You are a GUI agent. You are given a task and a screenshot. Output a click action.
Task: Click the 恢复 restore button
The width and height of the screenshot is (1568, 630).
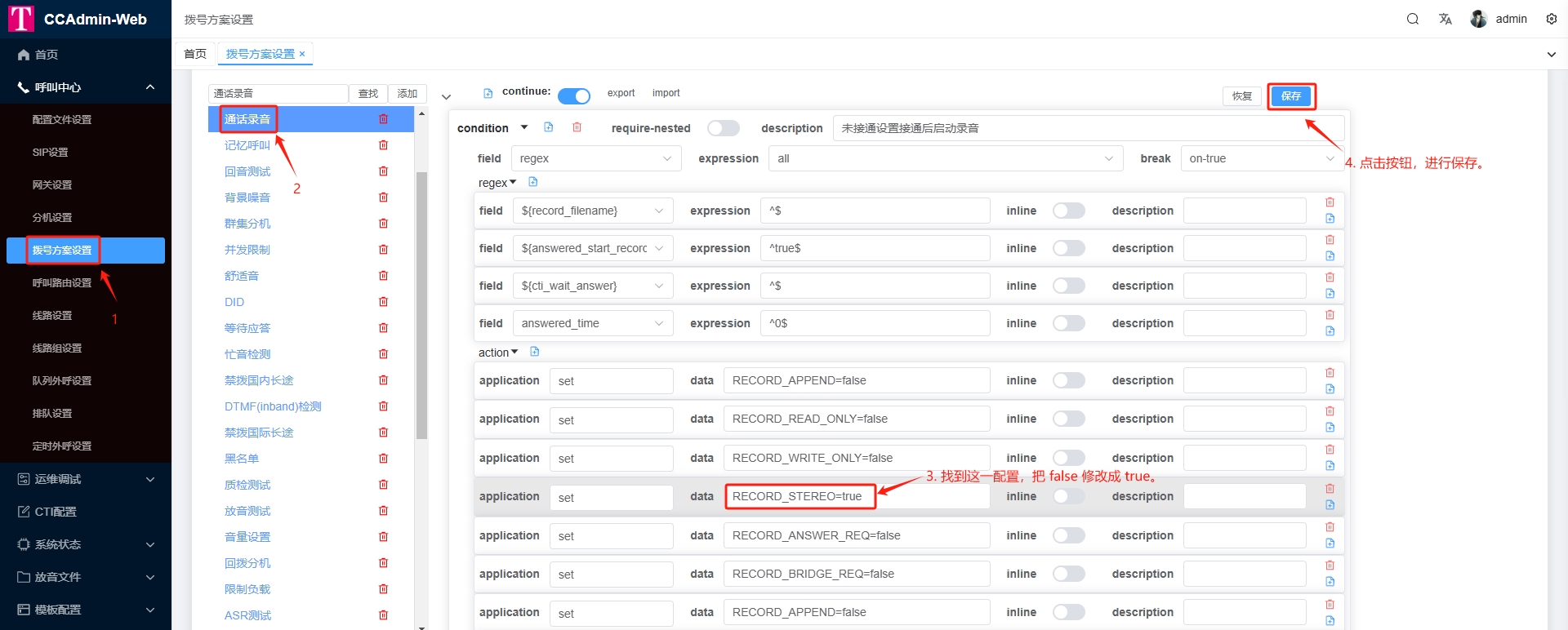pyautogui.click(x=1241, y=96)
